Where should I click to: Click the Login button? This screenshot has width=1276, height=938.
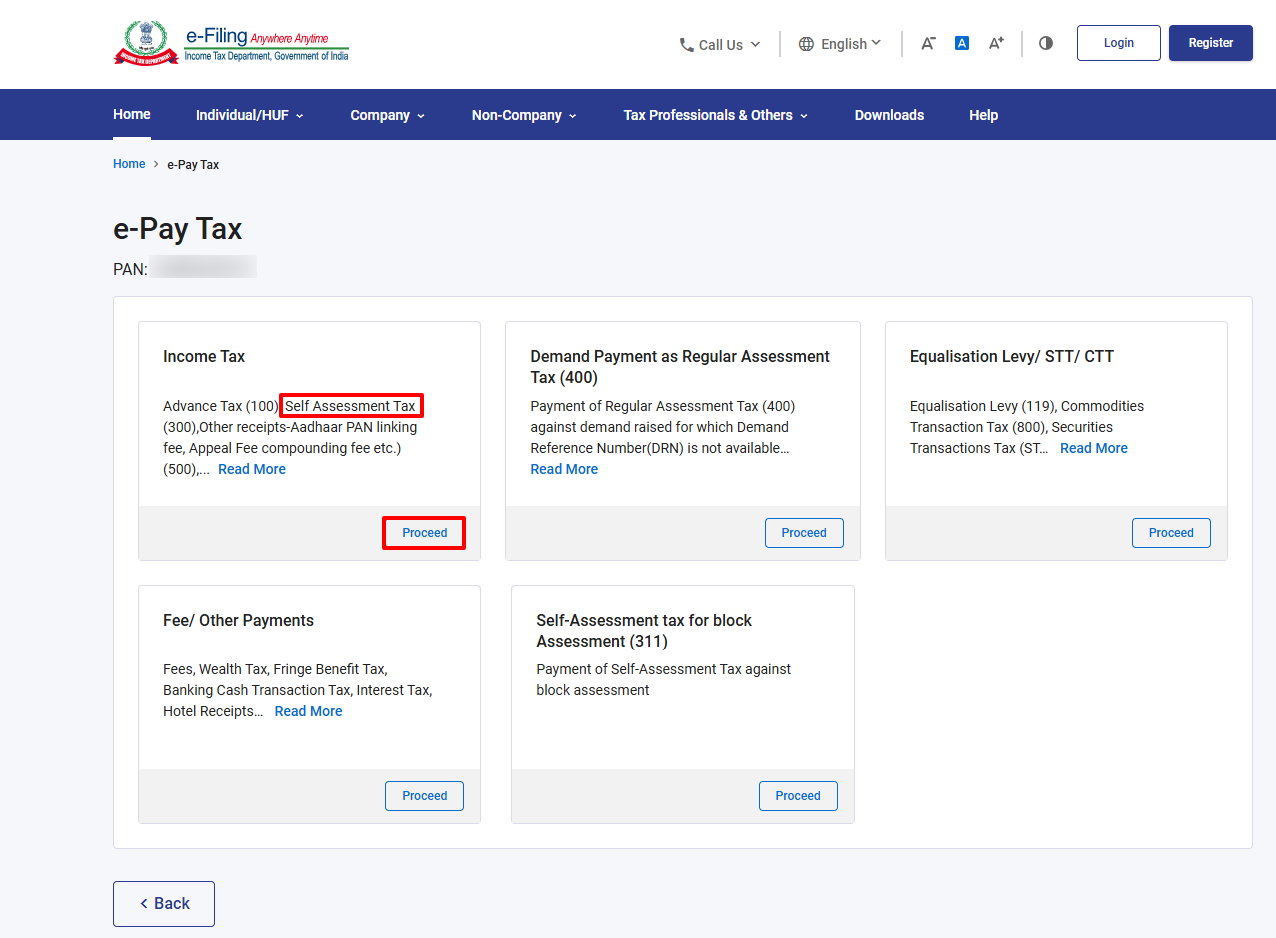tap(1119, 43)
